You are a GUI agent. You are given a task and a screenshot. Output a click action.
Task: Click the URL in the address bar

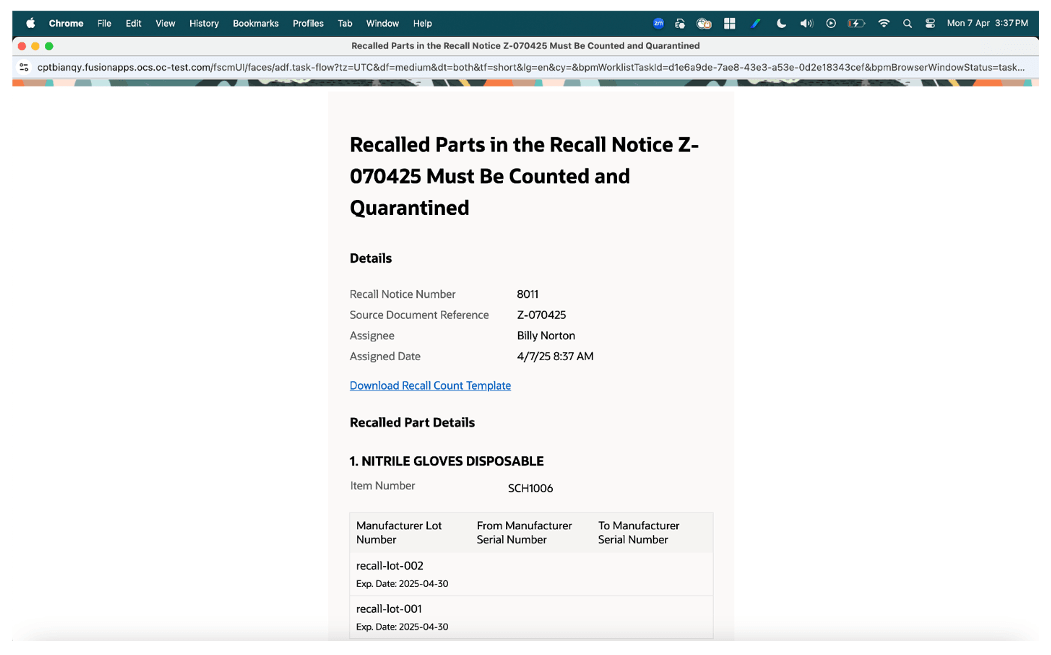(530, 67)
